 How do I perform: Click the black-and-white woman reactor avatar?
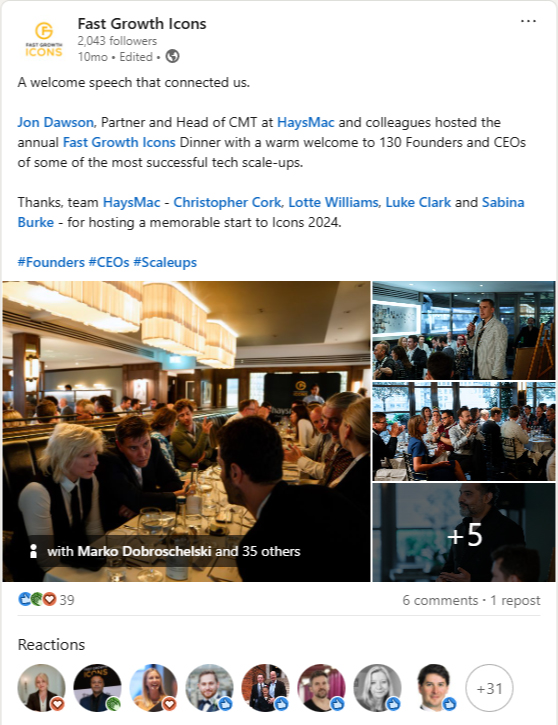377,688
